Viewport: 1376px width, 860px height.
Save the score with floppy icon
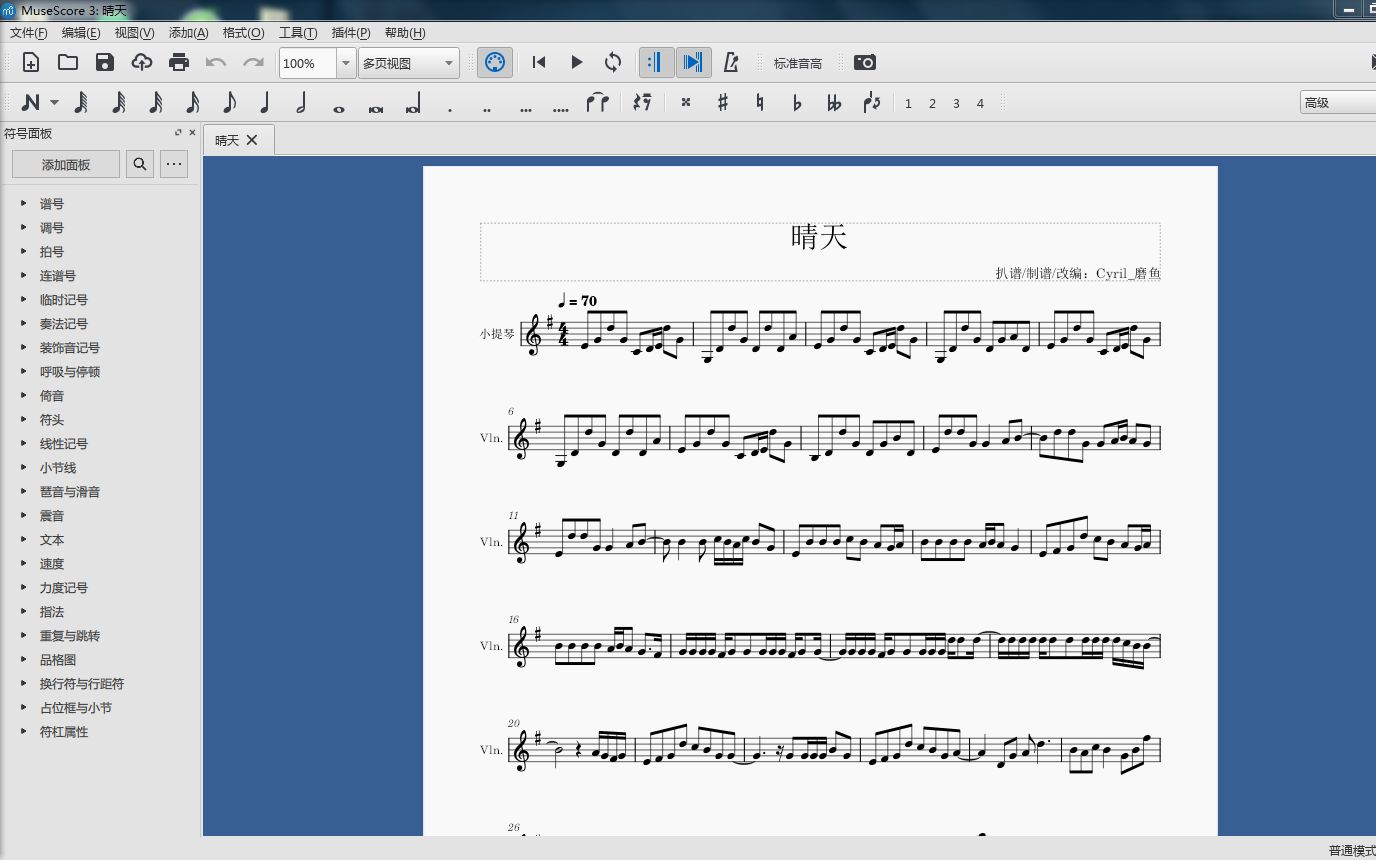pyautogui.click(x=105, y=62)
